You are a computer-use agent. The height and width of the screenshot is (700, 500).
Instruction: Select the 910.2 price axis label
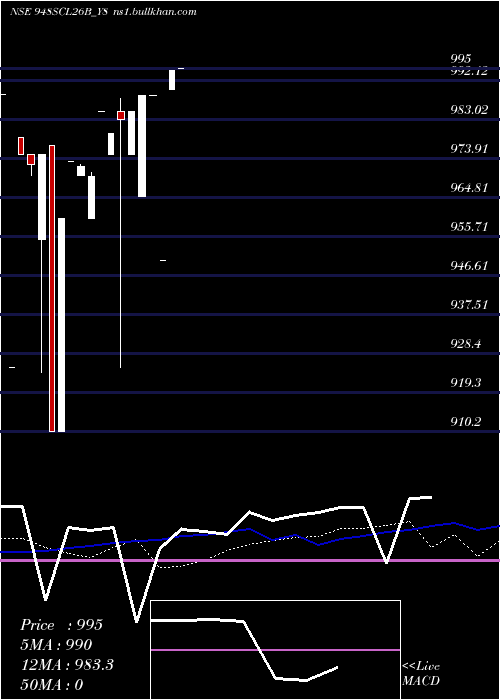click(x=466, y=421)
